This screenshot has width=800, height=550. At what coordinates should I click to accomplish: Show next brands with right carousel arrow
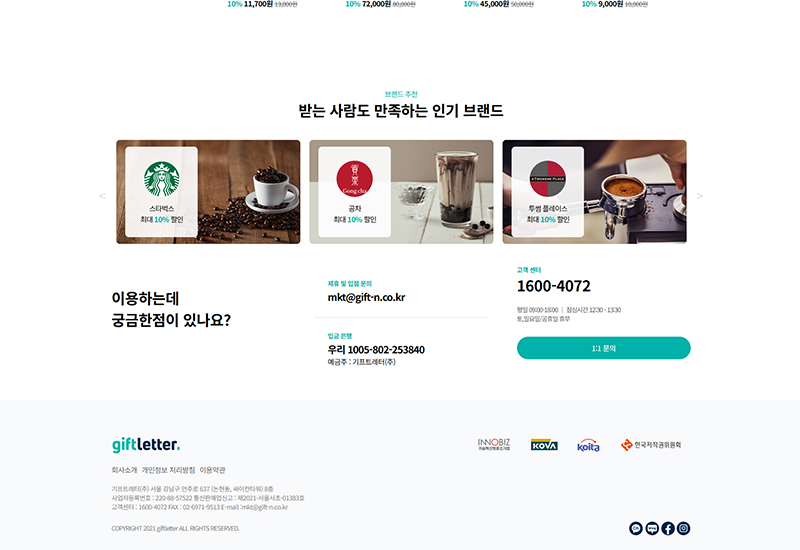coord(699,196)
